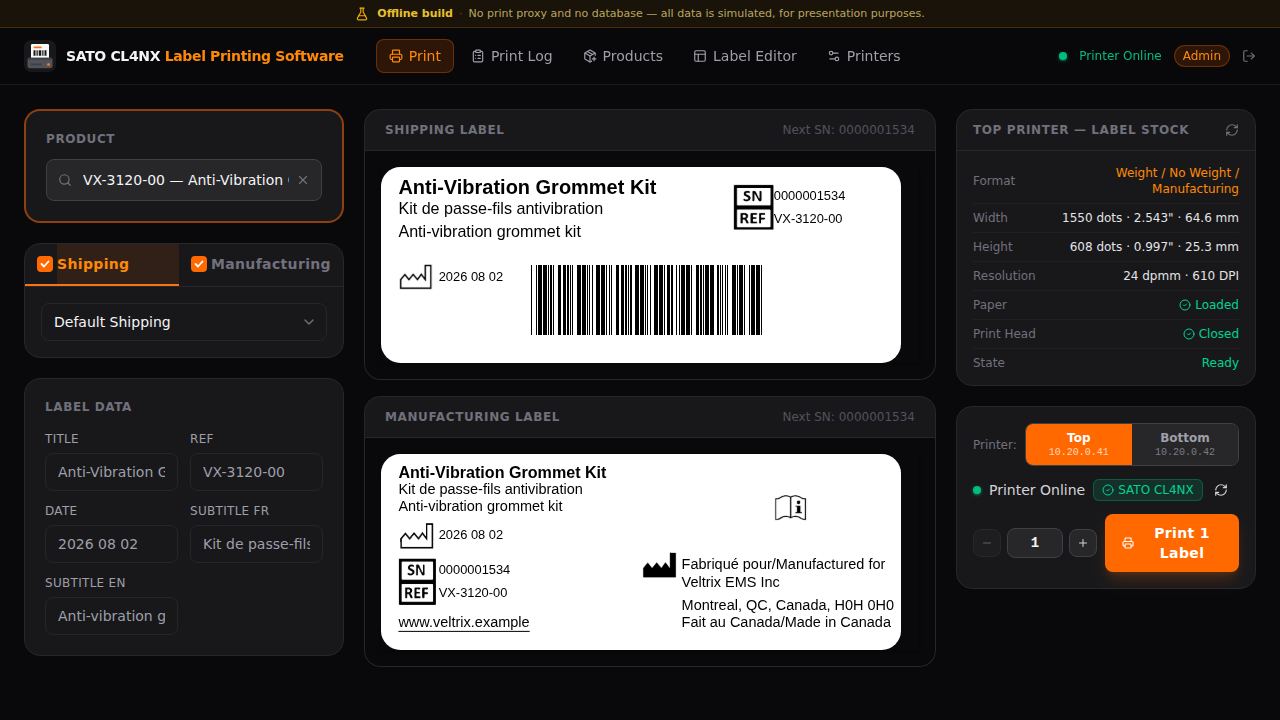This screenshot has width=1280, height=720.
Task: Select the Top printer 10.20.0.41
Action: pos(1079,444)
